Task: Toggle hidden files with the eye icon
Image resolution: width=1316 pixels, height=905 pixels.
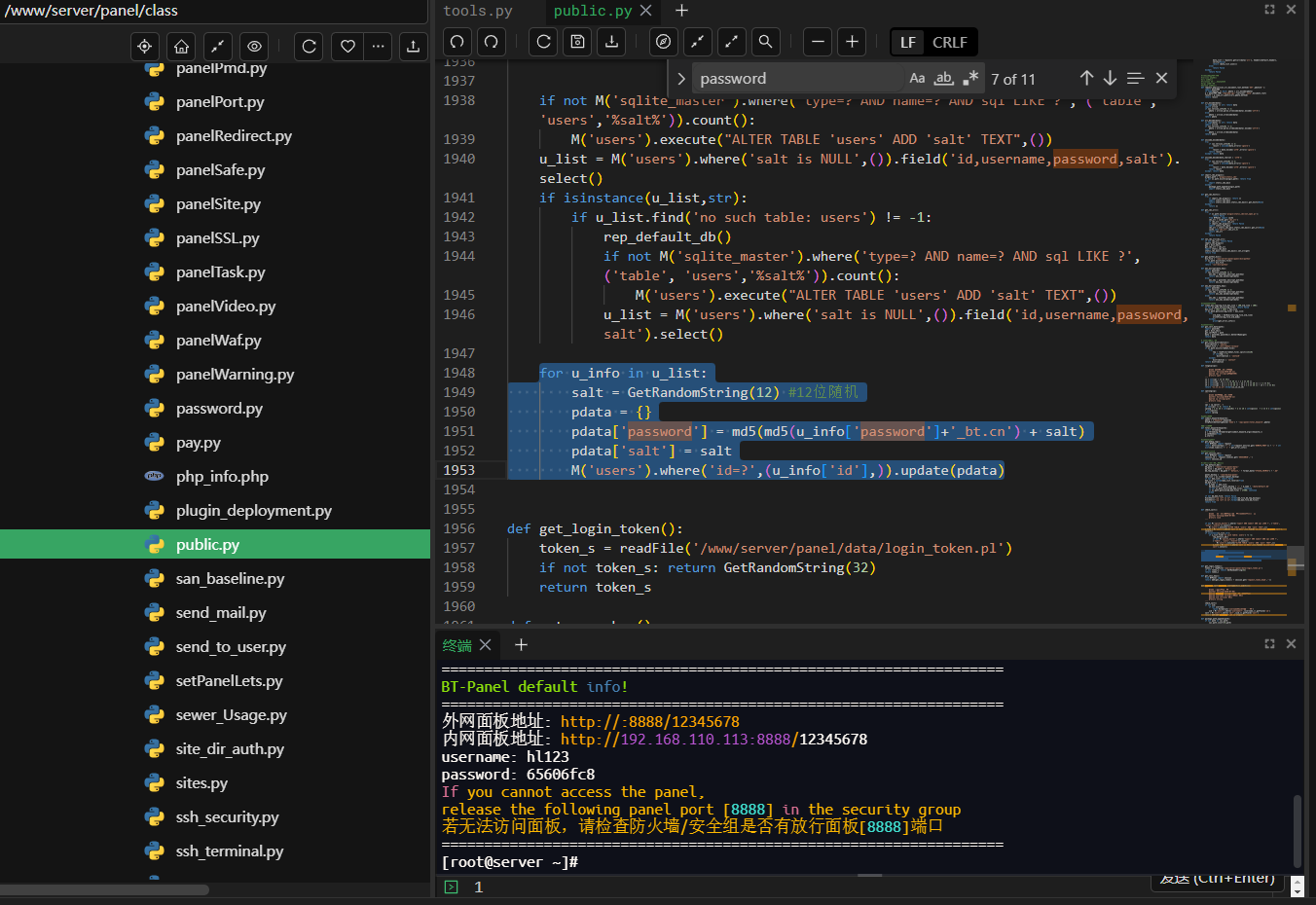Action: coord(254,46)
